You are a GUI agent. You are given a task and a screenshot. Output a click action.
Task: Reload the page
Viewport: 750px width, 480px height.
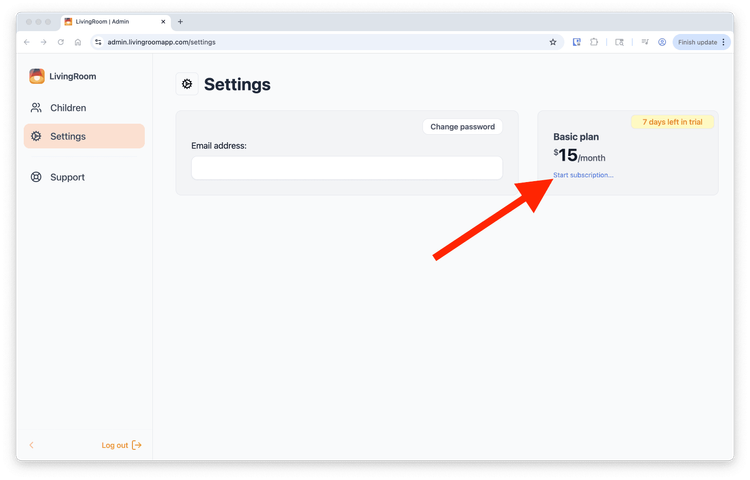point(61,42)
